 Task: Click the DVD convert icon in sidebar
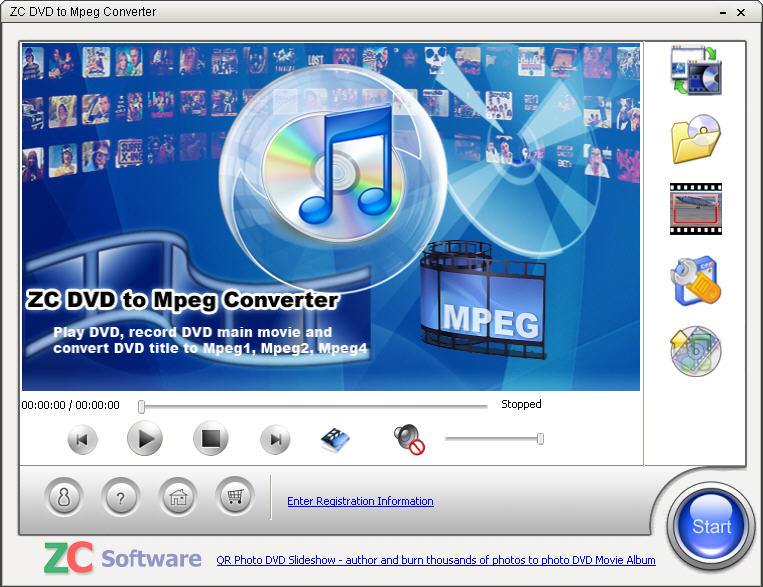point(695,70)
